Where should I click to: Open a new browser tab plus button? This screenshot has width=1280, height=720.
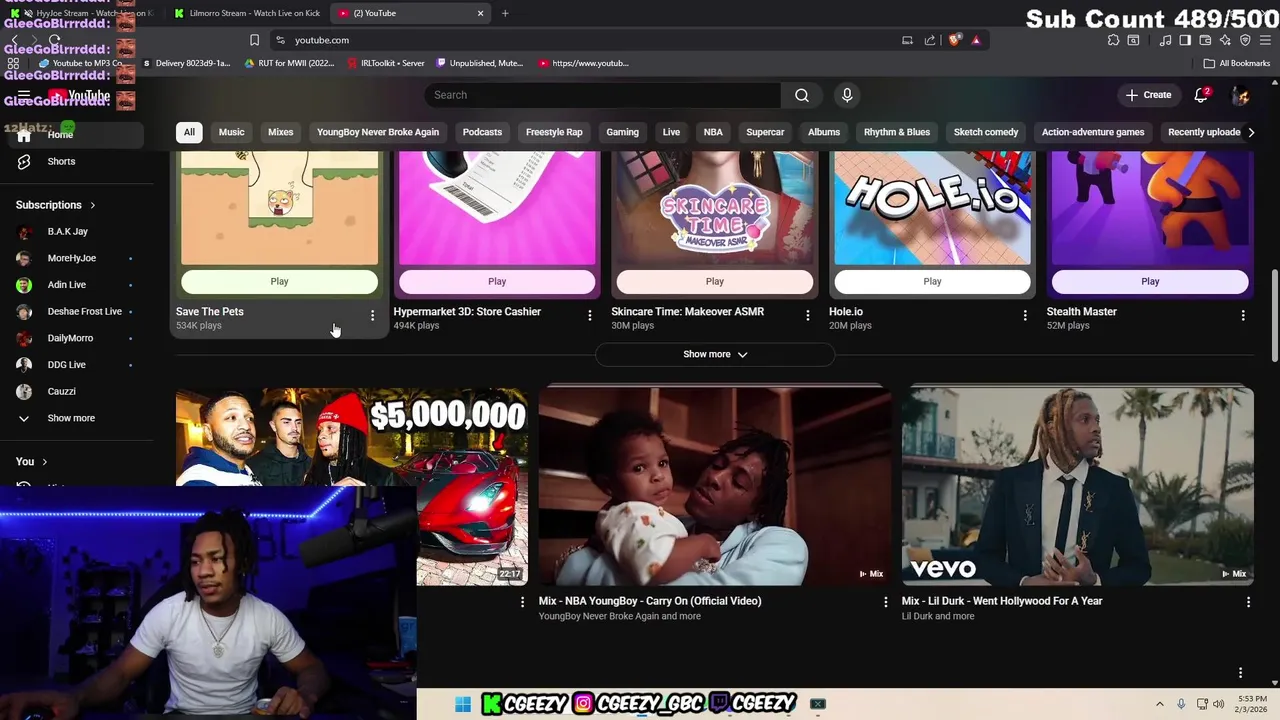click(x=505, y=13)
